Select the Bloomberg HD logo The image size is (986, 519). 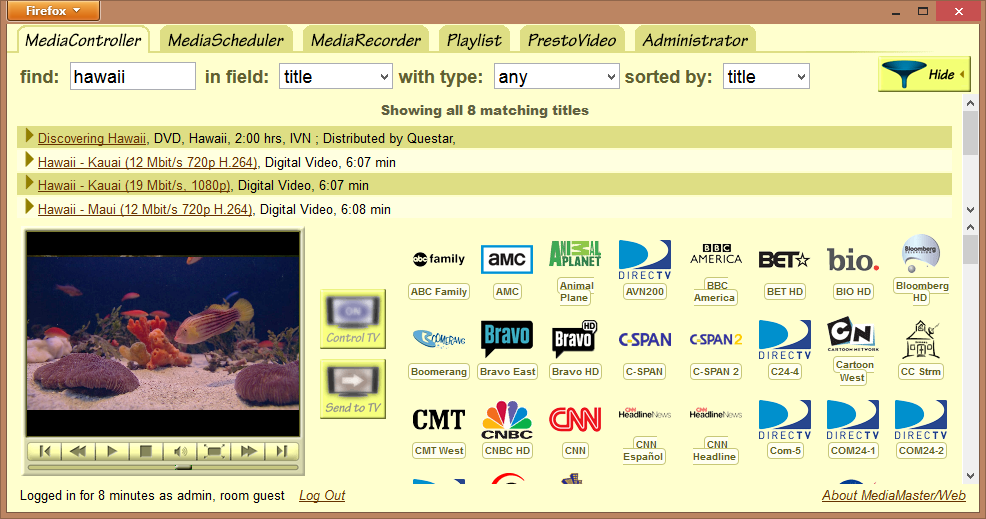tap(921, 254)
